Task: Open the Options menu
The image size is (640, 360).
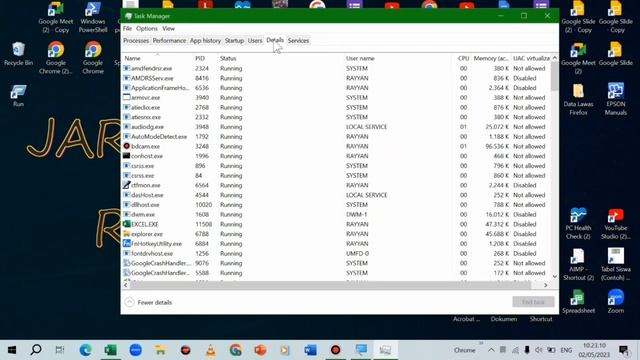Action: coord(147,29)
